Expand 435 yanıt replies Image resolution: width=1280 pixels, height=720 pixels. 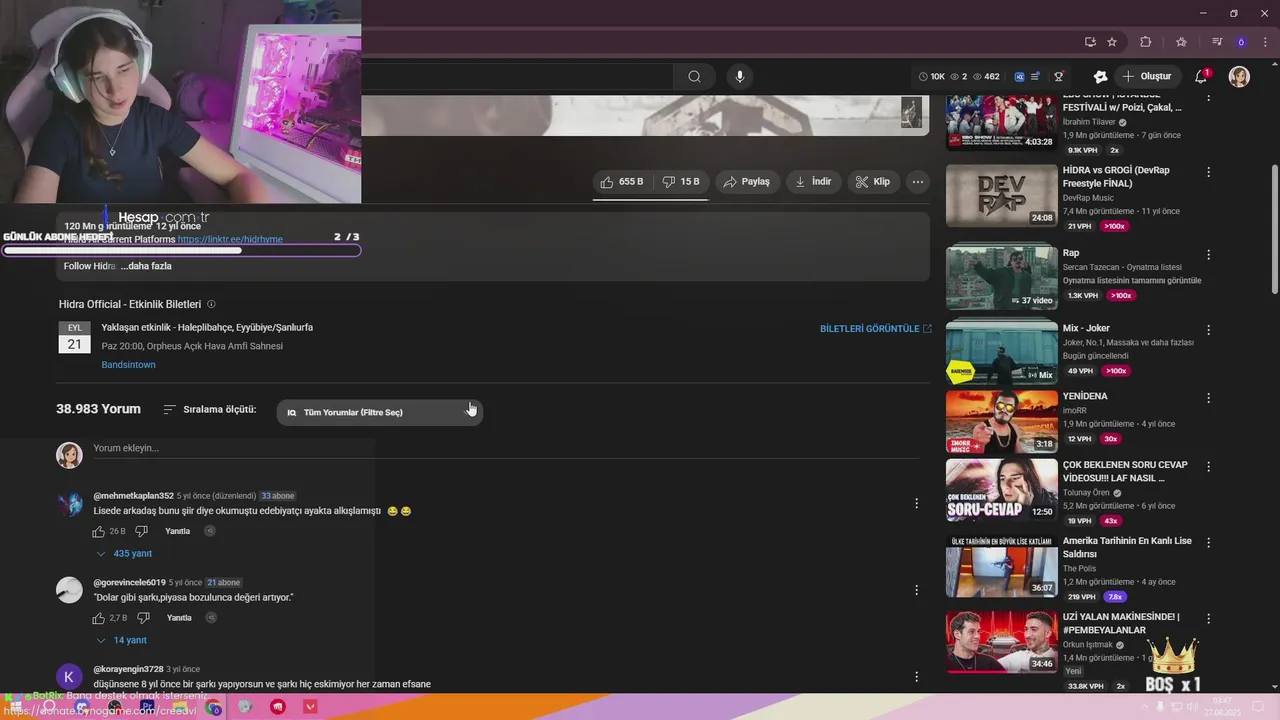tap(124, 554)
